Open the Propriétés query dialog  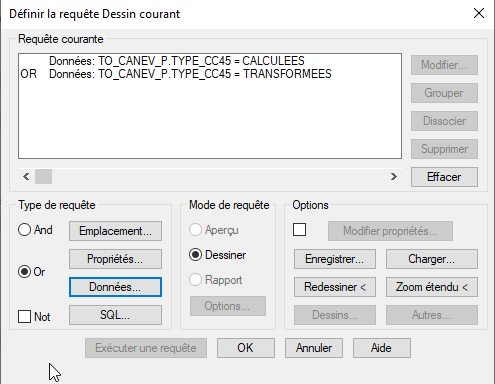click(115, 259)
